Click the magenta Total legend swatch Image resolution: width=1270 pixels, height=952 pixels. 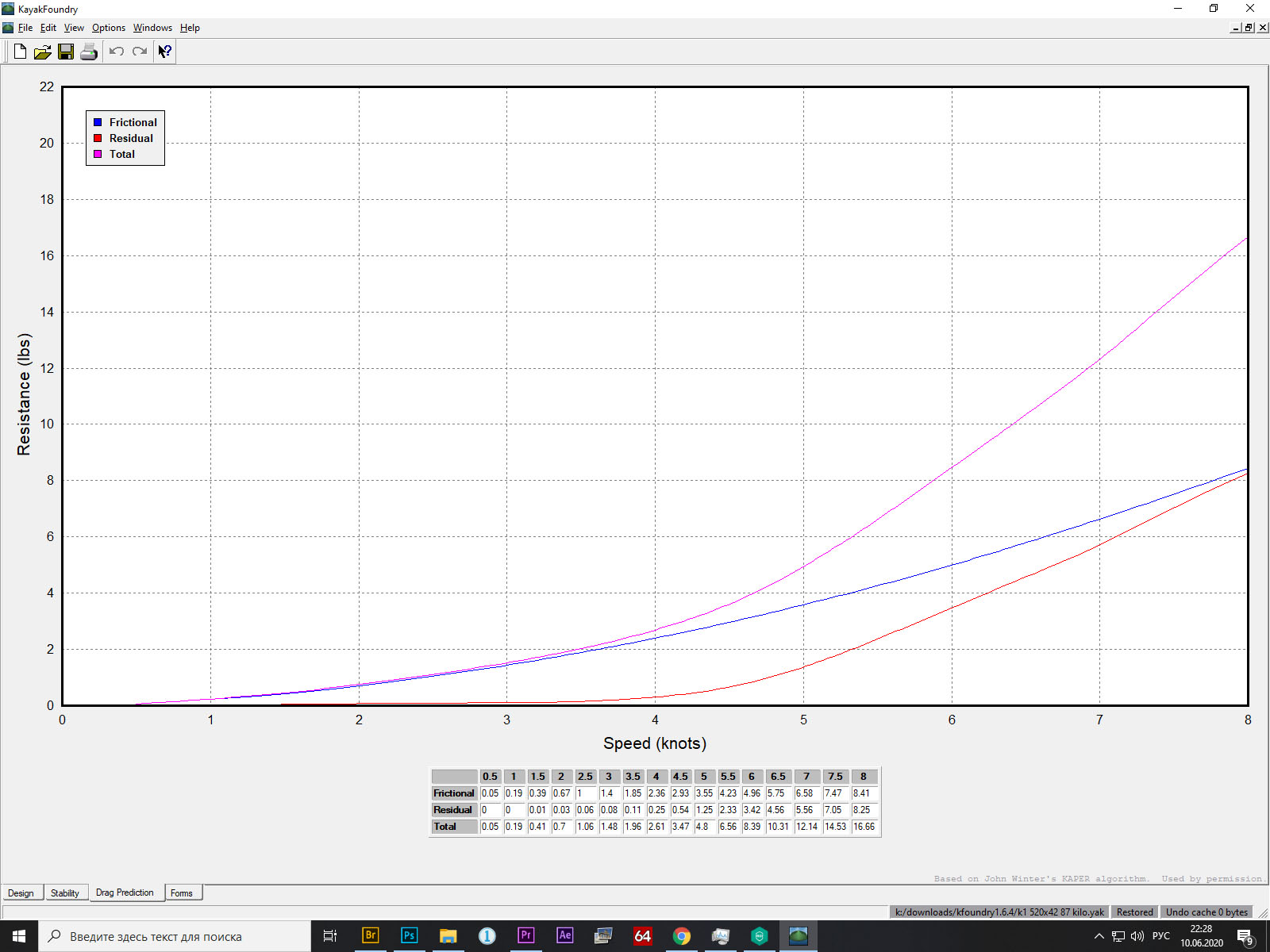click(x=98, y=154)
